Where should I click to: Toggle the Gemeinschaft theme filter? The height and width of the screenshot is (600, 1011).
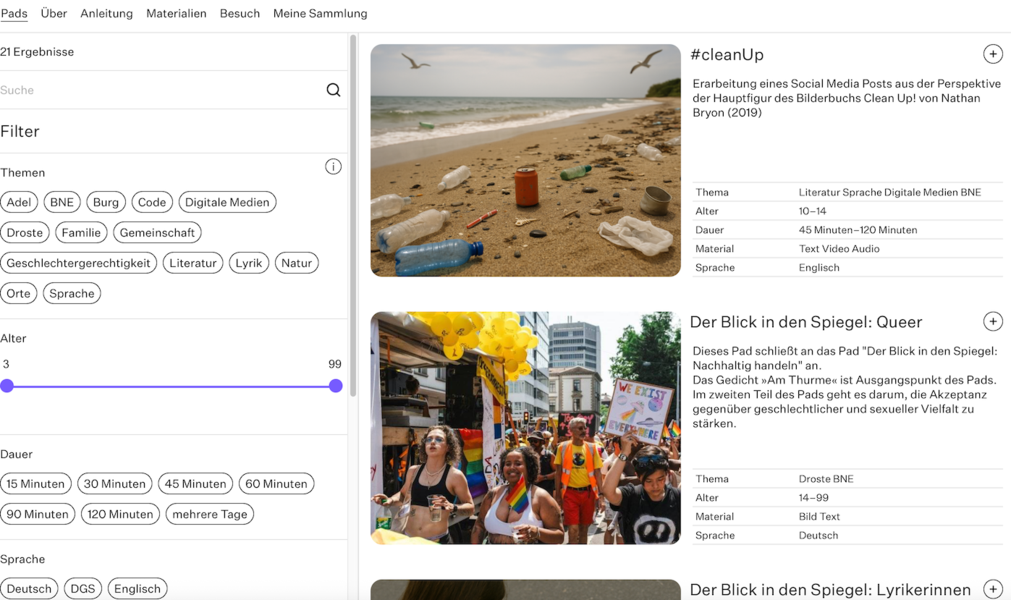pyautogui.click(x=157, y=233)
